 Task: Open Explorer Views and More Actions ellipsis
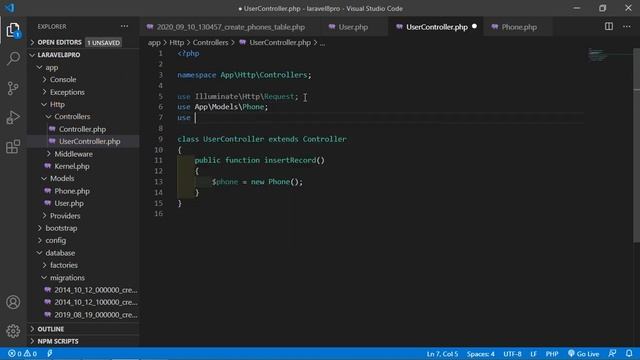point(124,27)
